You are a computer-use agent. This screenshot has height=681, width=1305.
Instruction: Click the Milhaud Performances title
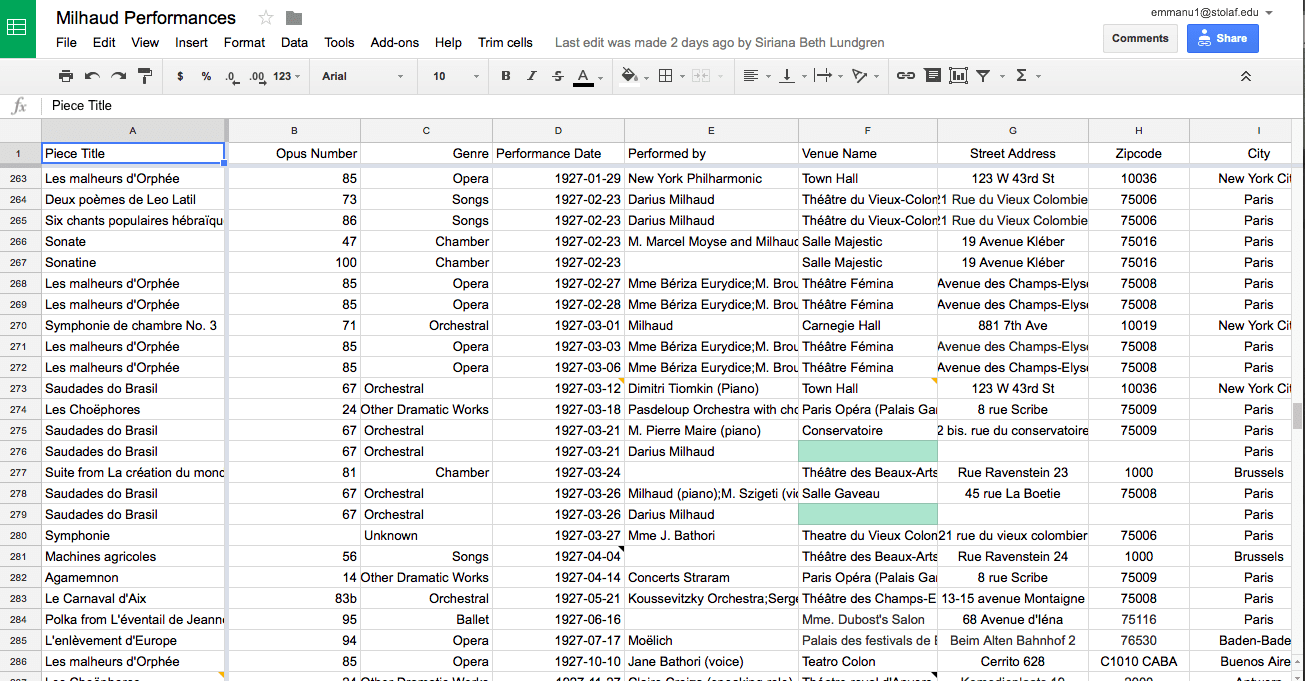pos(146,18)
